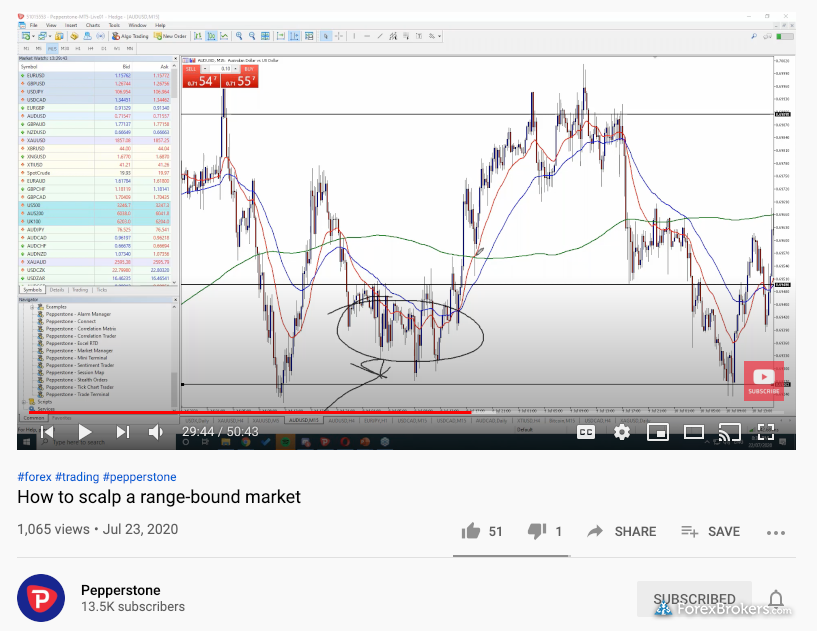This screenshot has height=631, width=817.
Task: Play the video with the play button
Action: pyautogui.click(x=85, y=432)
